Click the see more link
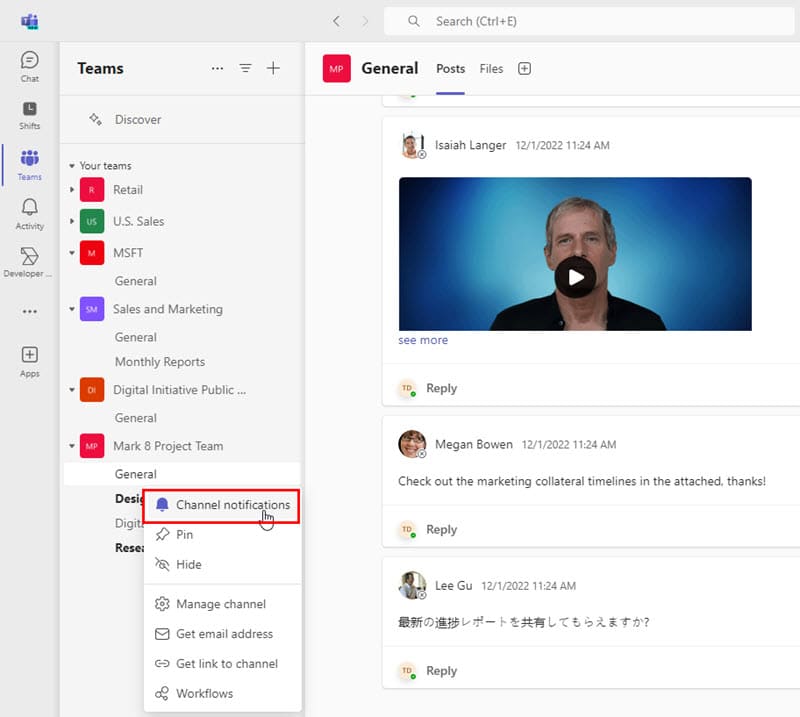Viewport: 800px width, 717px height. [423, 340]
